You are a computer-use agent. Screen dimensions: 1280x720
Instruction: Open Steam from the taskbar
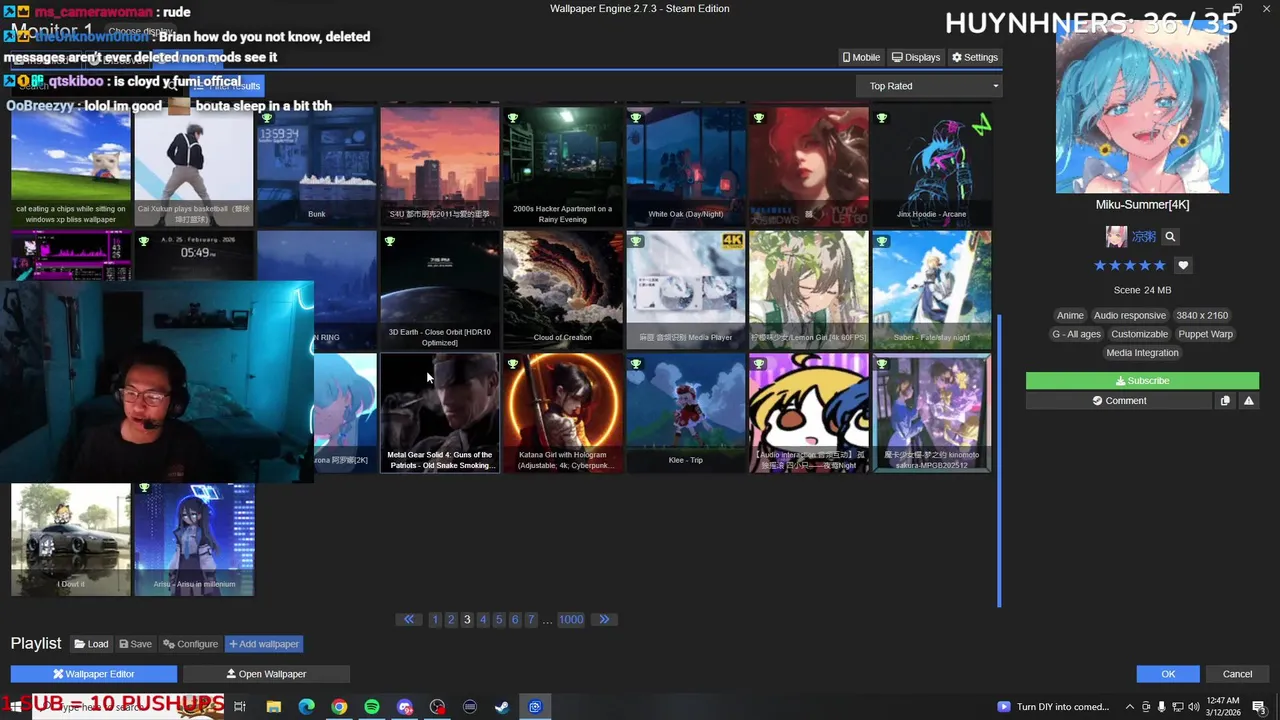click(502, 707)
